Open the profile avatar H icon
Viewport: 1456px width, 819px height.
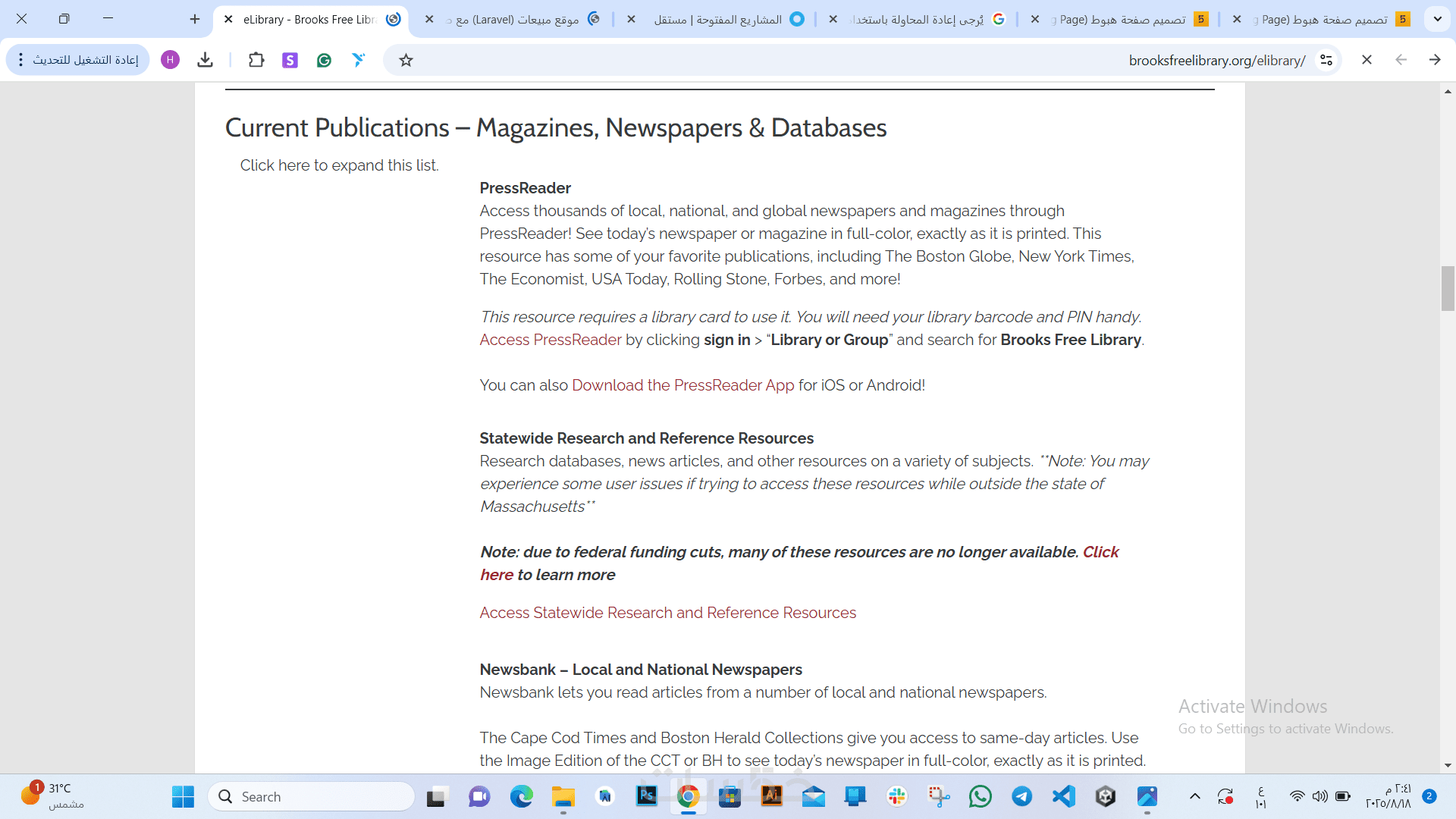pyautogui.click(x=170, y=60)
